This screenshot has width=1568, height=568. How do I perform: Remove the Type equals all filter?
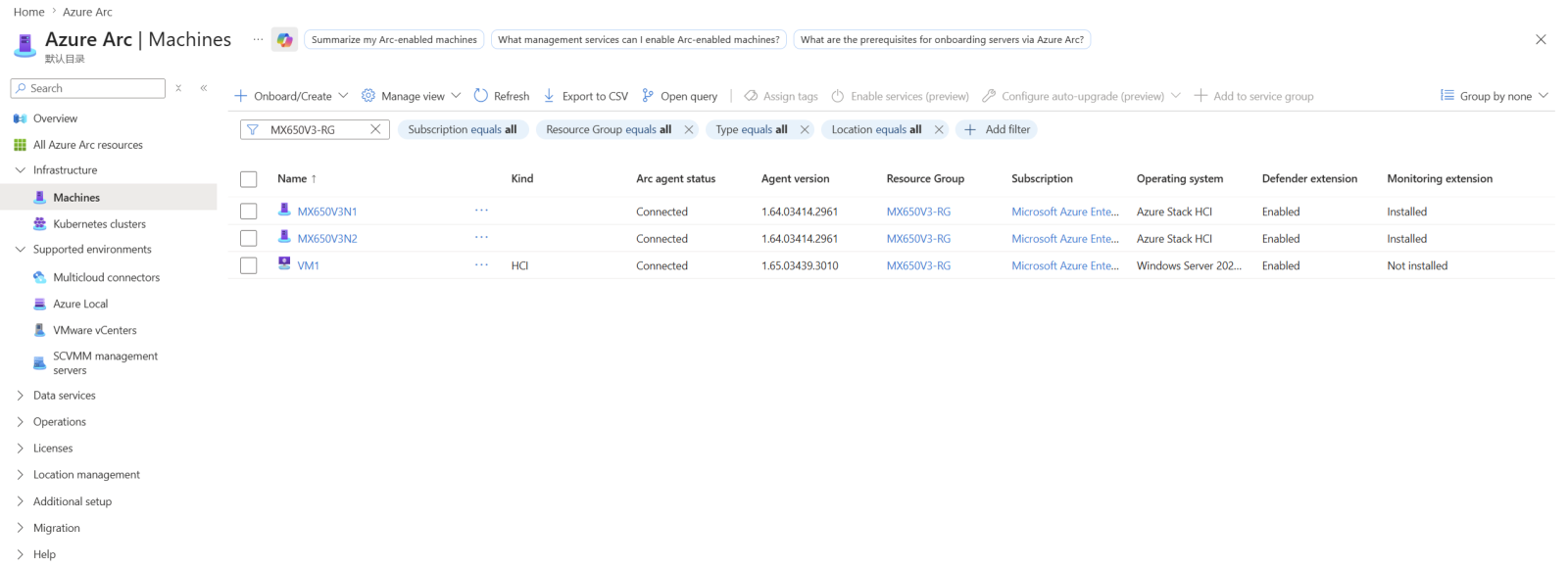(x=805, y=129)
